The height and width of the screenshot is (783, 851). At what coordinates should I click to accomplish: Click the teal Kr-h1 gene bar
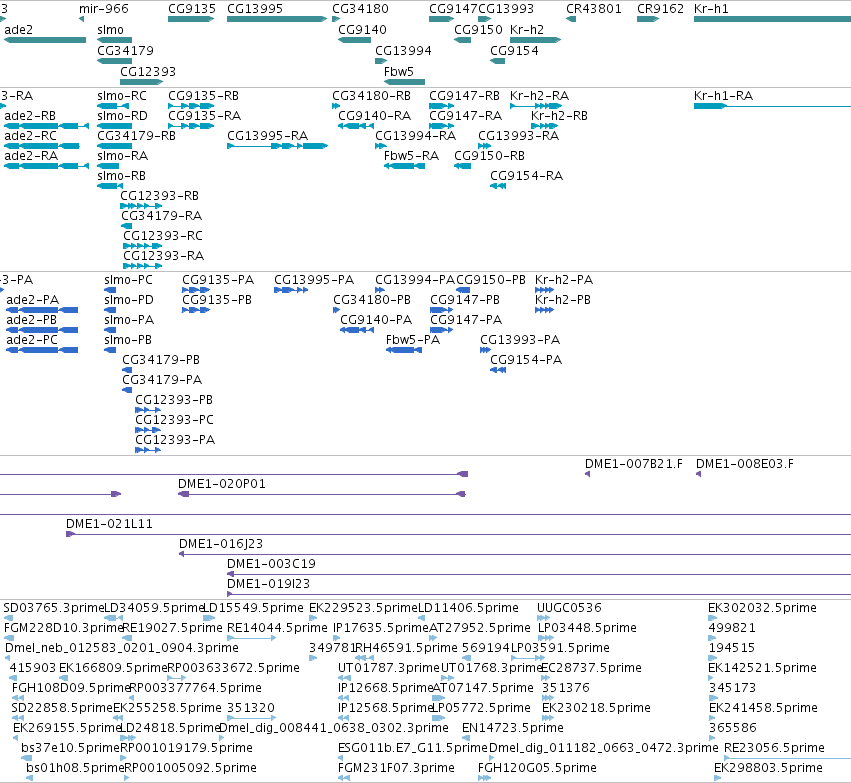pyautogui.click(x=772, y=19)
